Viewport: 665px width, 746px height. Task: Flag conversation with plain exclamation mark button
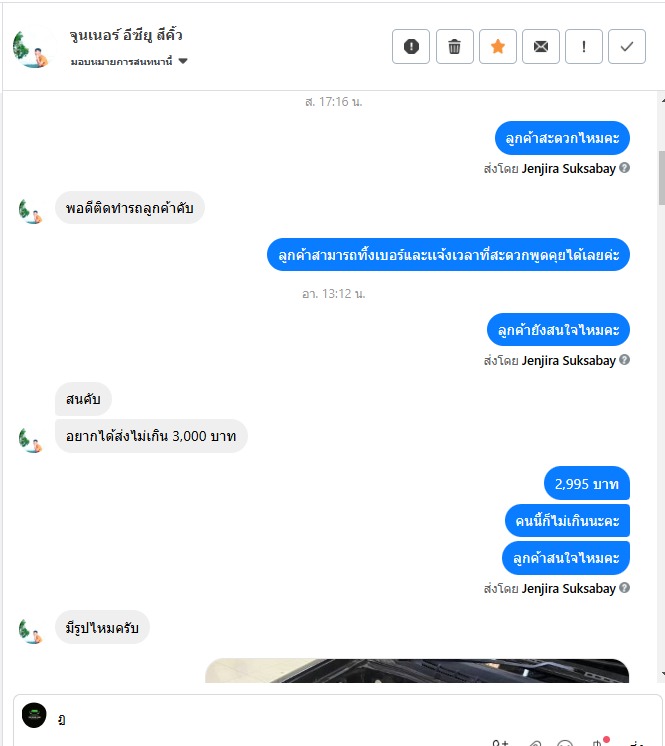(x=584, y=47)
